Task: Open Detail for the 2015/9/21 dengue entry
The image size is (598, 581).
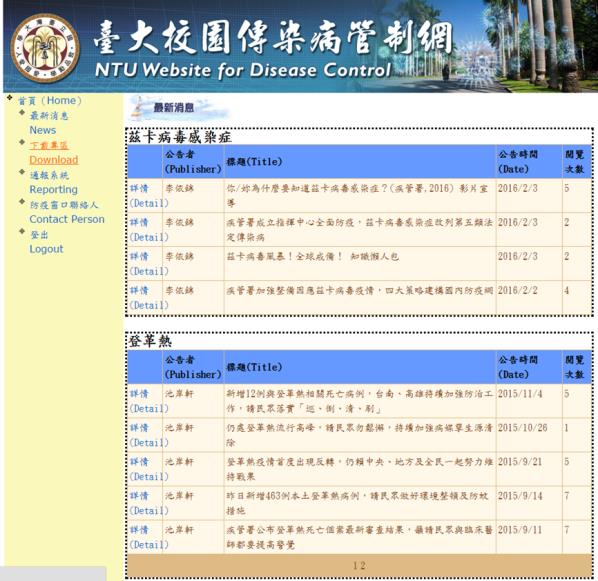Action: (x=148, y=469)
